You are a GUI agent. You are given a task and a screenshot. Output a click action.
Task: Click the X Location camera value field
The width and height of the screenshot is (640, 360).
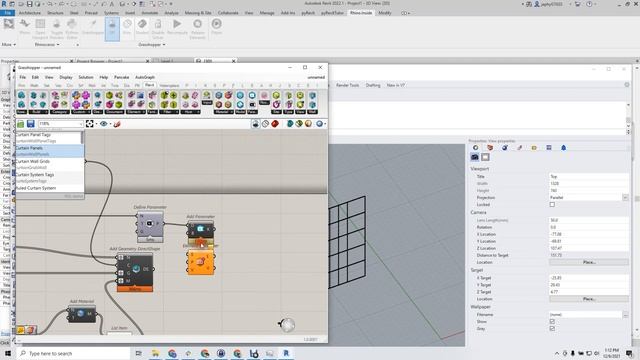coord(589,234)
